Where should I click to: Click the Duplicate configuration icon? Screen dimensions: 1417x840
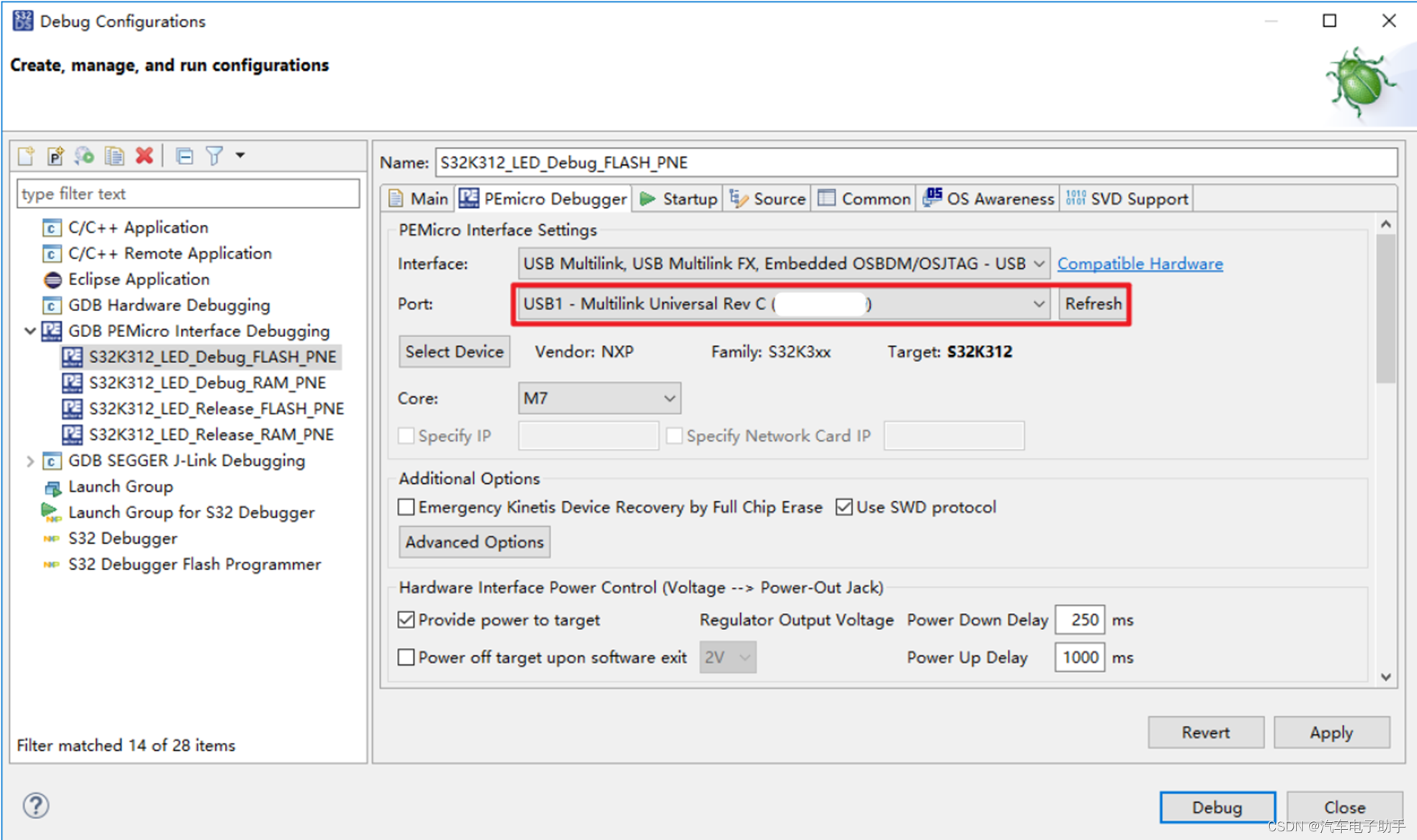tap(114, 156)
